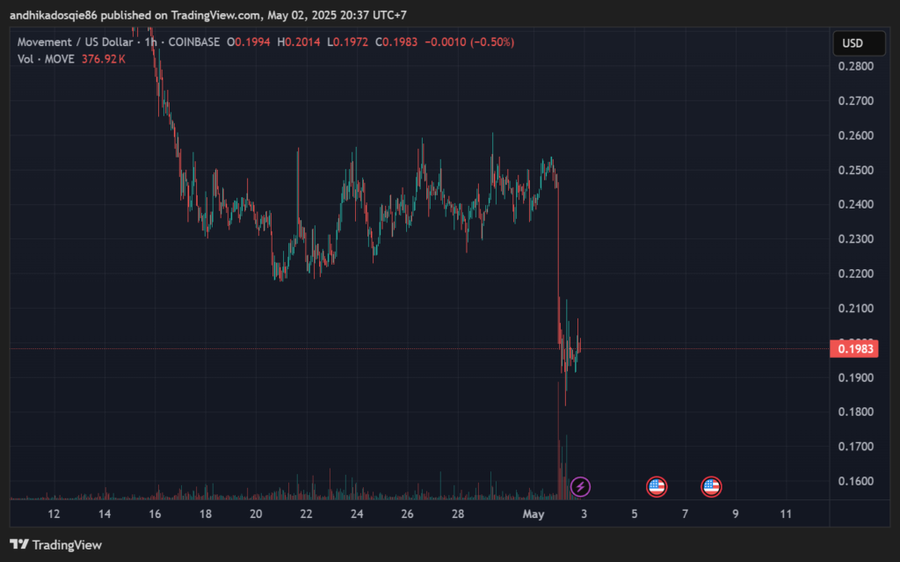Click the 0.1600 price axis label
Image resolution: width=900 pixels, height=562 pixels.
pyautogui.click(x=856, y=481)
